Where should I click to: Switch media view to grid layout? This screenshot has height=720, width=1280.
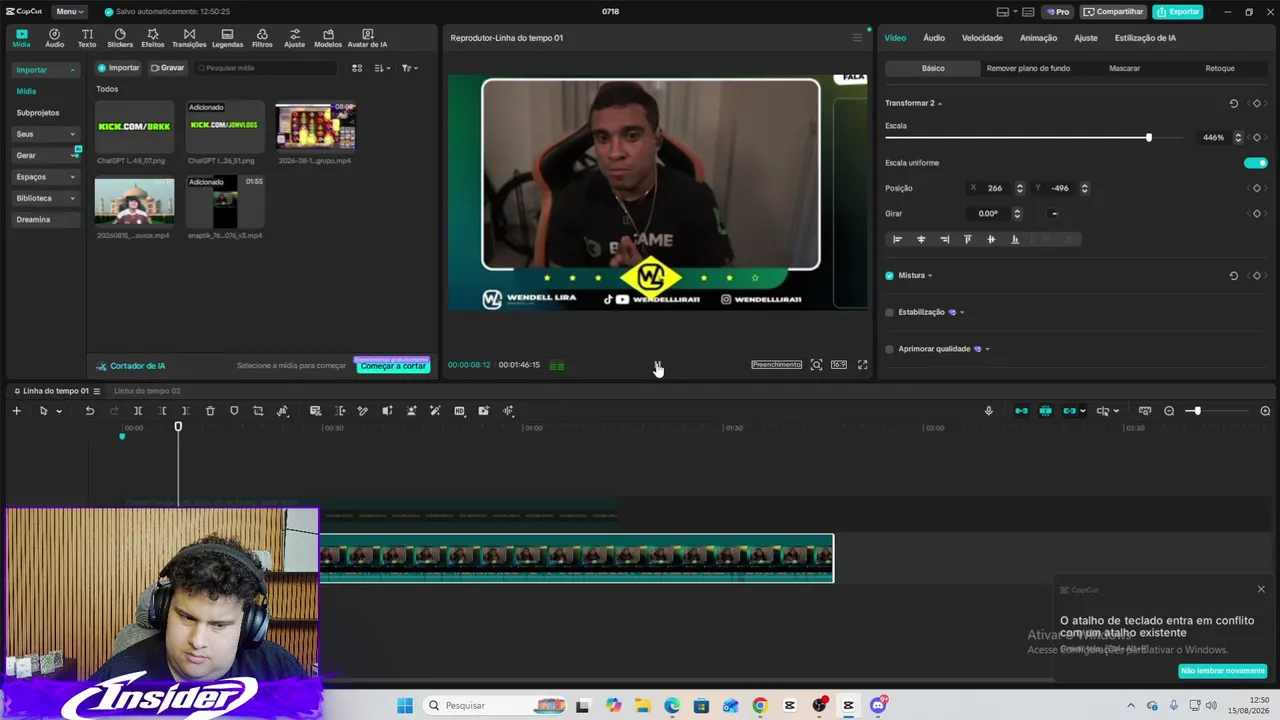tap(357, 68)
